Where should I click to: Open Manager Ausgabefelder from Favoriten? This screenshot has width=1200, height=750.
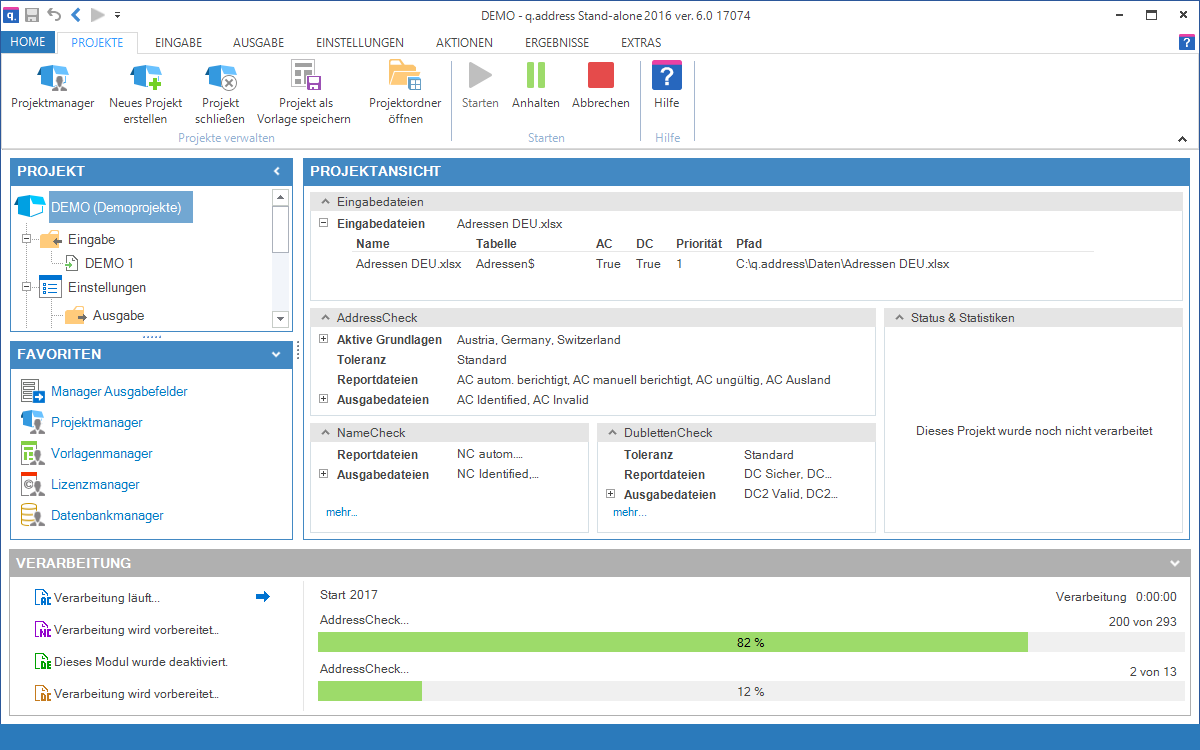coord(119,392)
